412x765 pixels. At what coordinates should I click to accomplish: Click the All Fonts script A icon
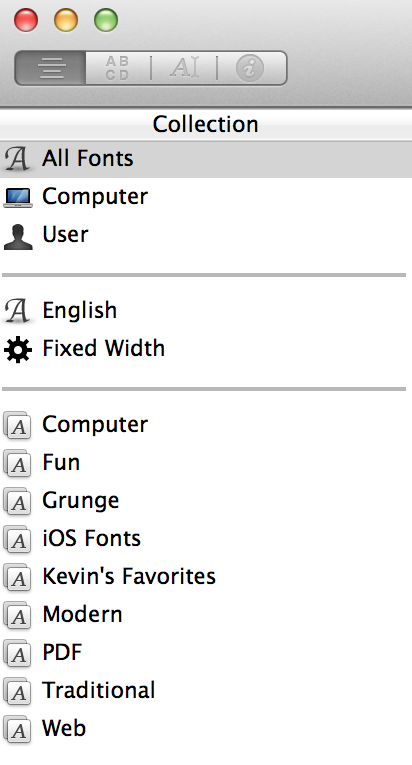[x=18, y=159]
